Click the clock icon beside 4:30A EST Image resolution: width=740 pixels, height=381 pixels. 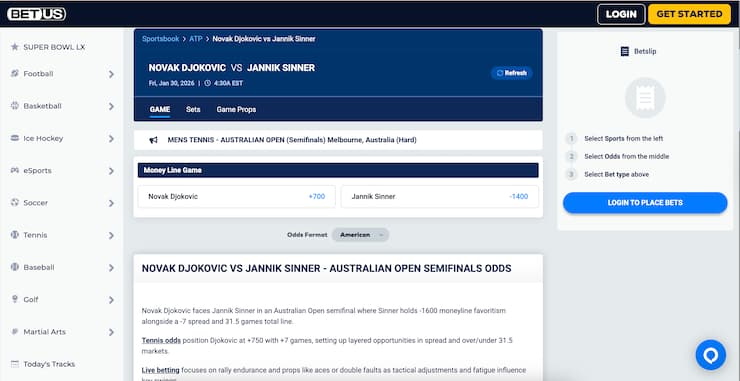pos(207,83)
